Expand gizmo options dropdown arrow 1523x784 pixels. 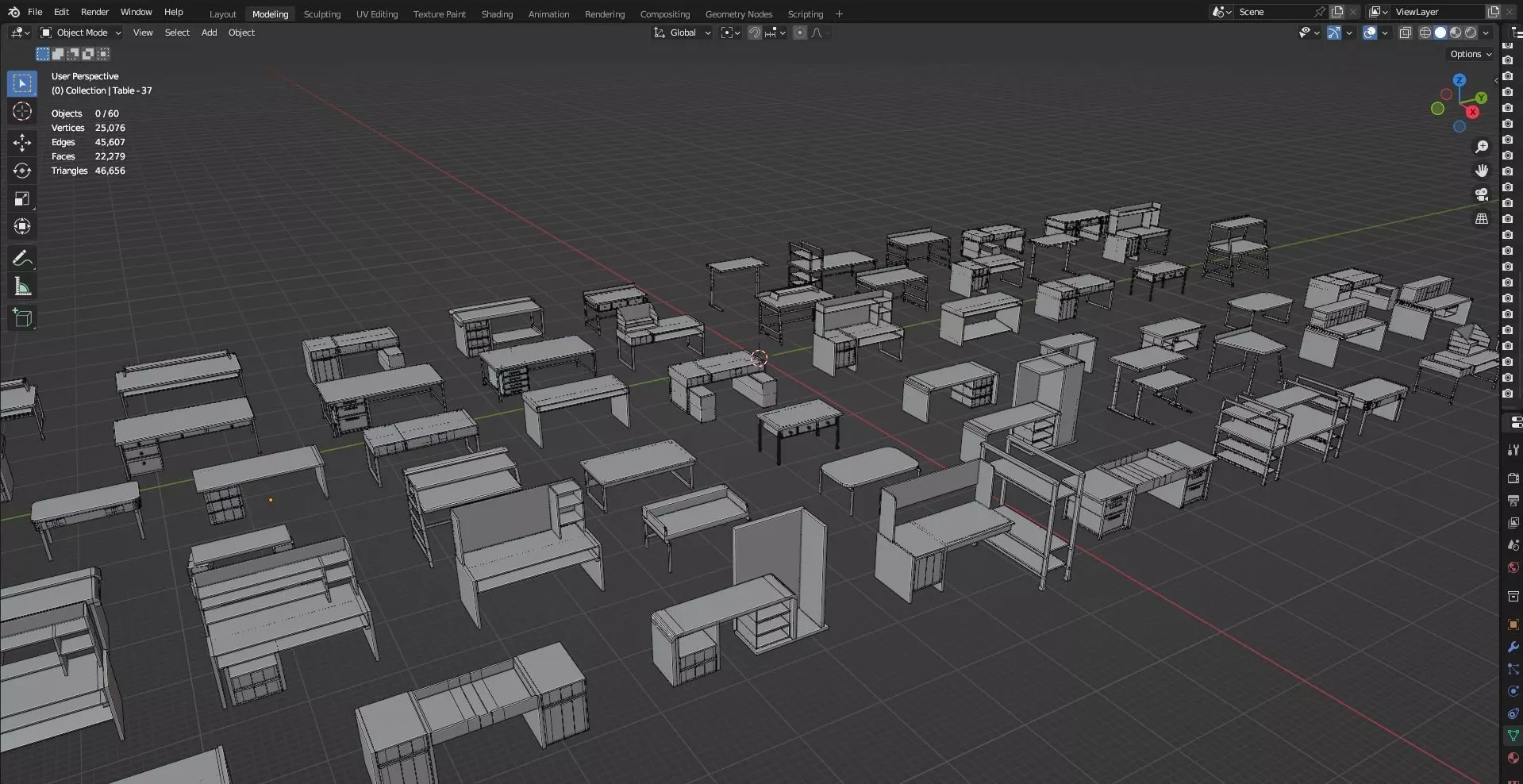(x=1348, y=33)
